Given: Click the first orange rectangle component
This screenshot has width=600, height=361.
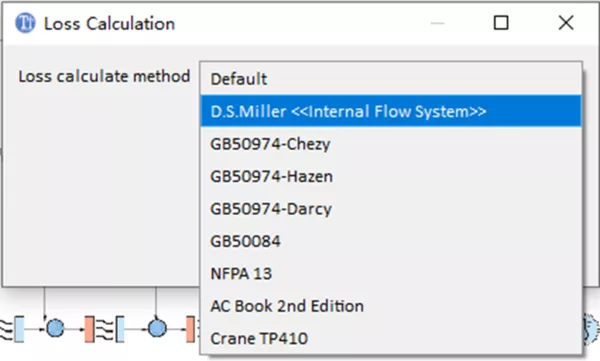Looking at the screenshot, I should [x=90, y=329].
